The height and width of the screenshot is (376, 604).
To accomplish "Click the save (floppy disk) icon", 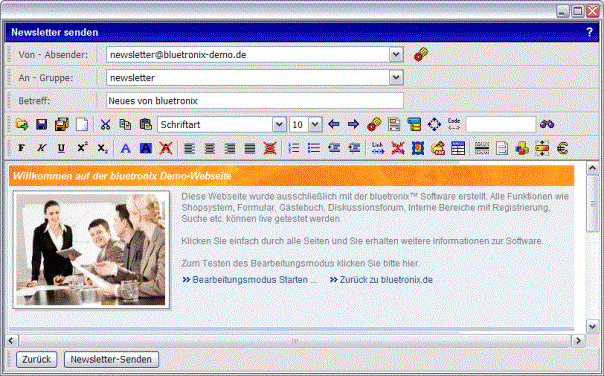I will point(41,124).
